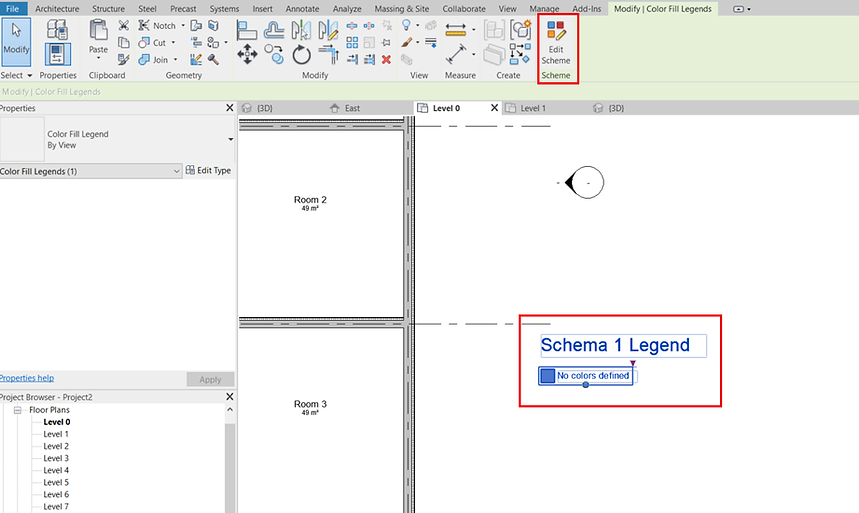Expand the Cut geometry dropdown arrow
This screenshot has height=513, width=859.
(x=173, y=42)
